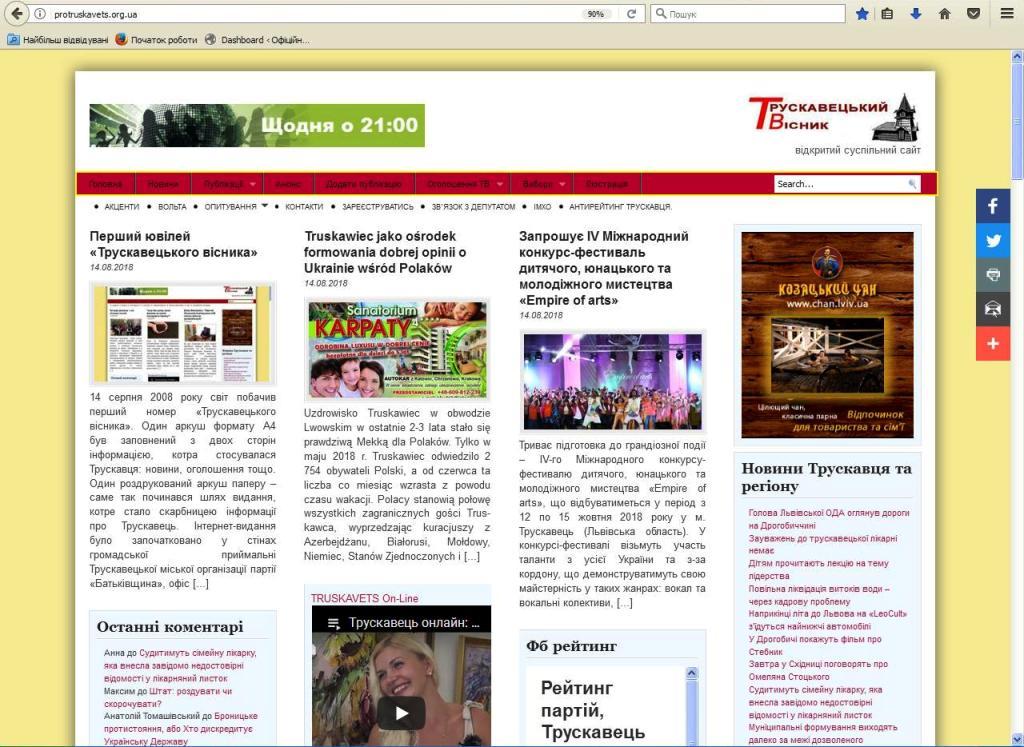This screenshot has width=1024, height=747.
Task: Open article 'Перший ювілей «Трускавецького вісника»'
Action: pyautogui.click(x=173, y=244)
